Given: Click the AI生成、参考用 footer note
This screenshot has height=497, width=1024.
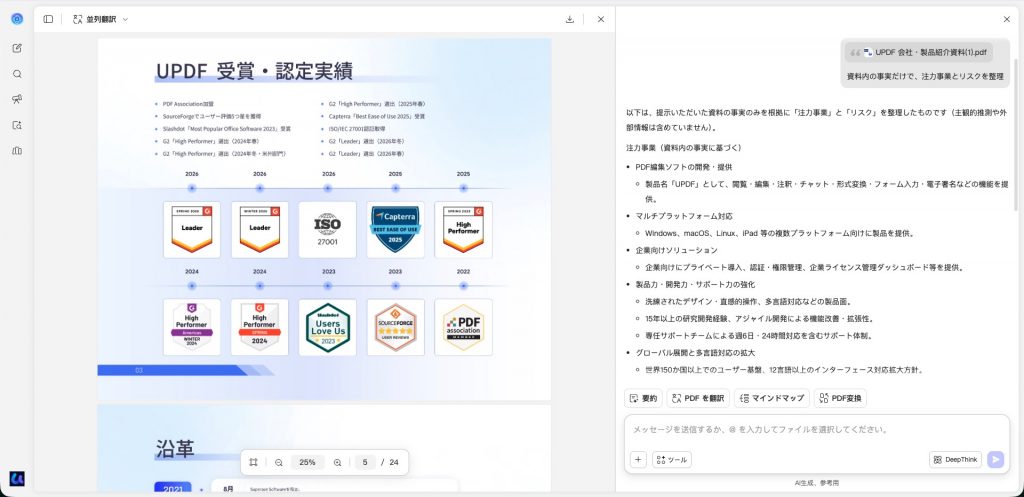Looking at the screenshot, I should pos(816,483).
